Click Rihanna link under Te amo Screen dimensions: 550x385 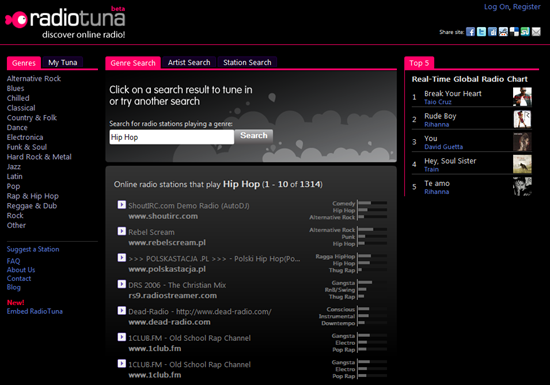coord(437,192)
